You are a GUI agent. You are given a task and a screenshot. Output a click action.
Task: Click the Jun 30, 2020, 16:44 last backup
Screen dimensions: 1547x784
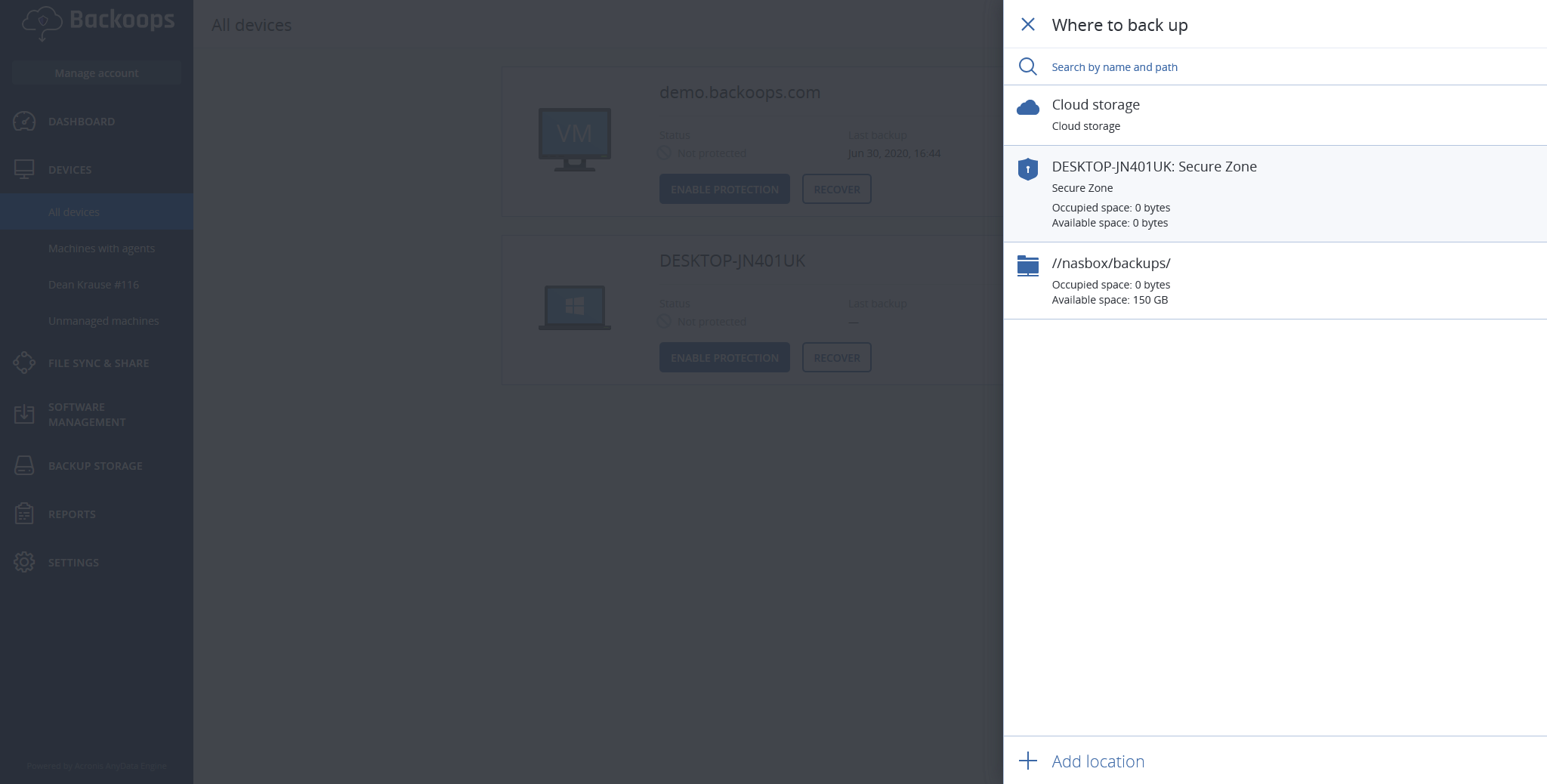tap(894, 153)
